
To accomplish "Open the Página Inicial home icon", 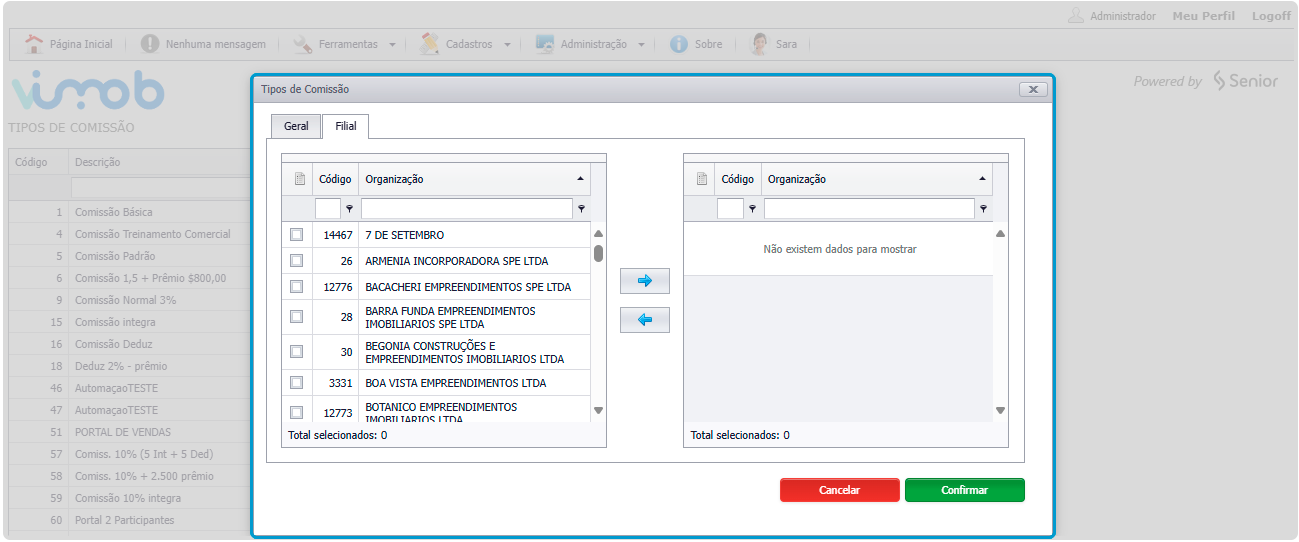I will tap(34, 44).
